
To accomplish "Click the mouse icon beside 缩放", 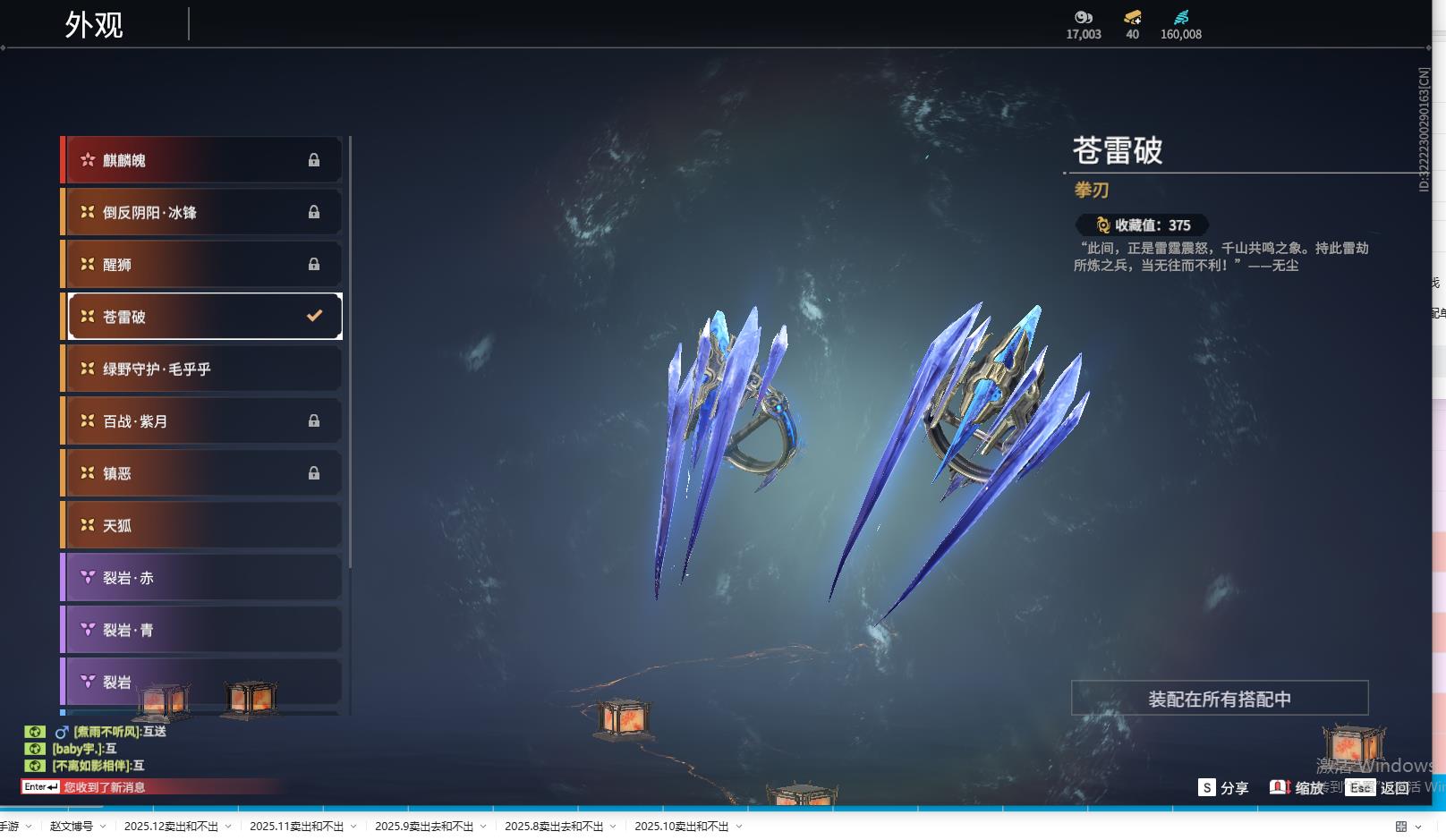I will [x=1280, y=787].
